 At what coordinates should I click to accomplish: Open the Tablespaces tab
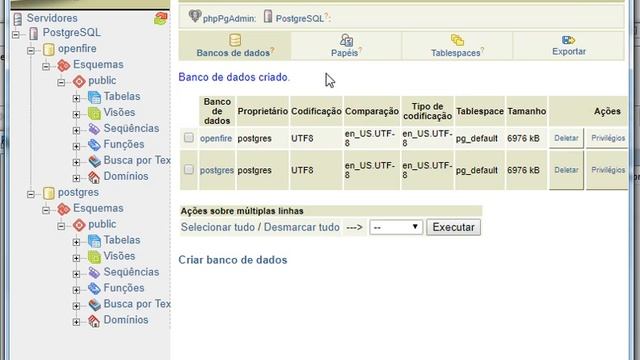[x=457, y=46]
